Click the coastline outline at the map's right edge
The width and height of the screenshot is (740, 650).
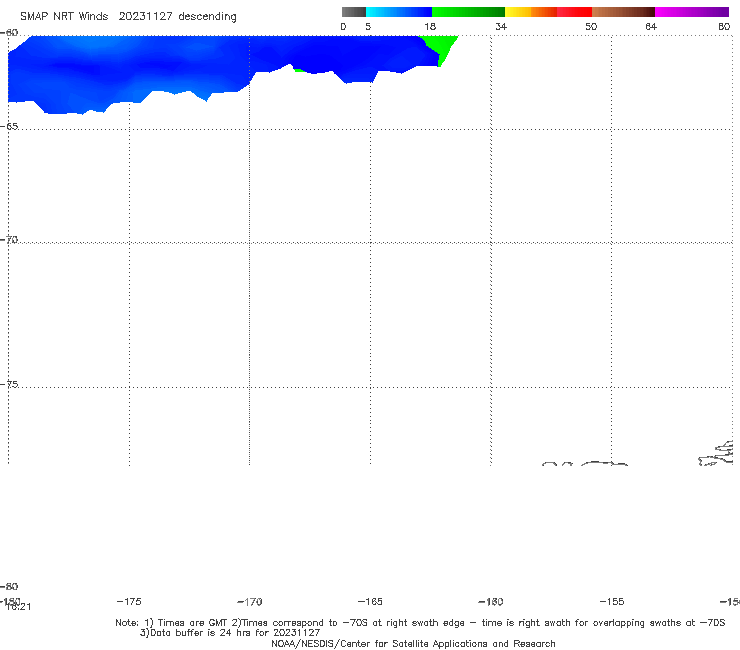716,454
